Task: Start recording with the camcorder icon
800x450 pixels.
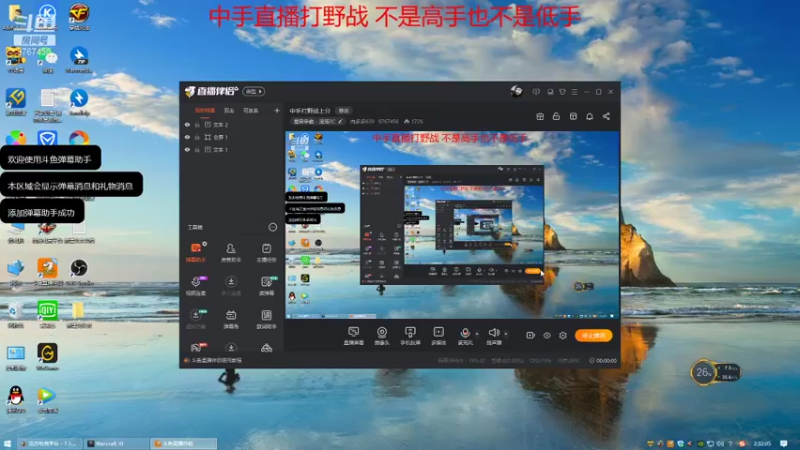Action: [x=531, y=335]
